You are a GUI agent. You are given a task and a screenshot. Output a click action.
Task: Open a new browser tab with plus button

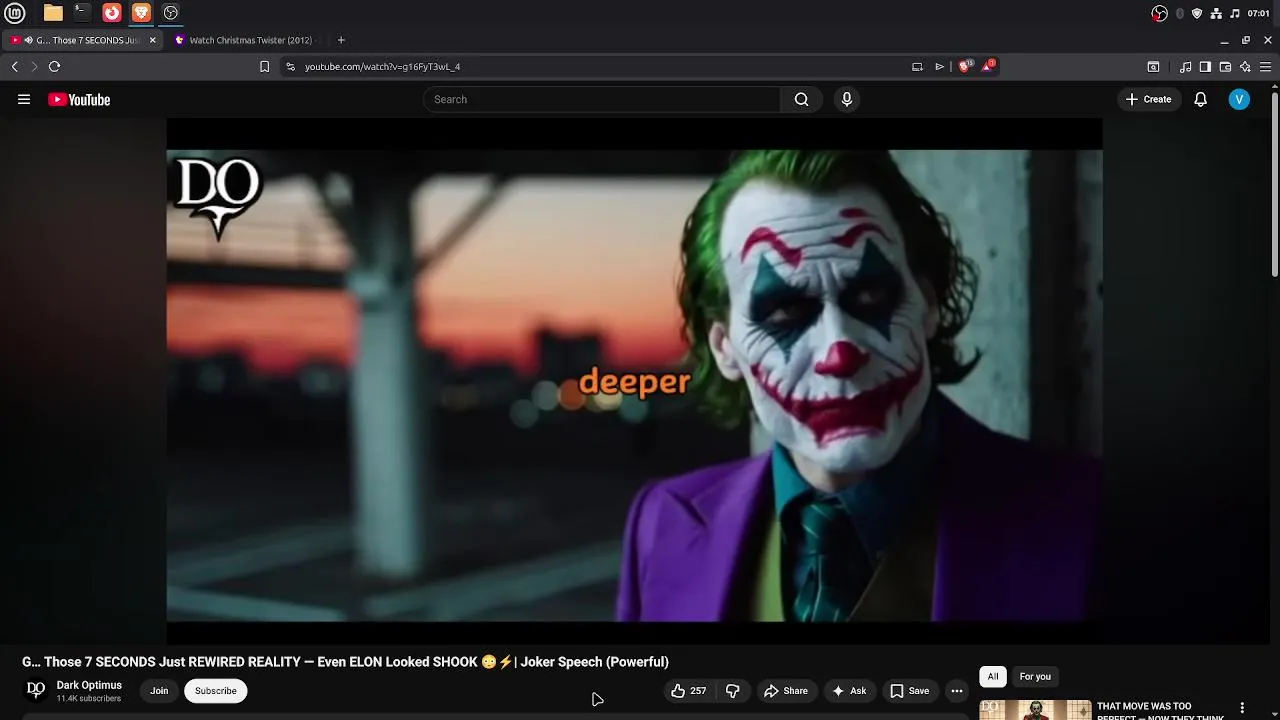pyautogui.click(x=341, y=40)
